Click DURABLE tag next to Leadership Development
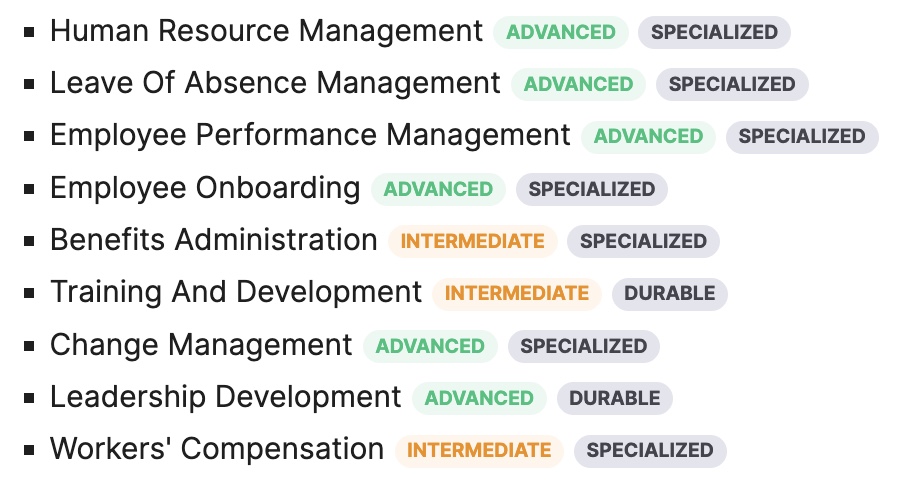This screenshot has width=910, height=488. coord(615,398)
